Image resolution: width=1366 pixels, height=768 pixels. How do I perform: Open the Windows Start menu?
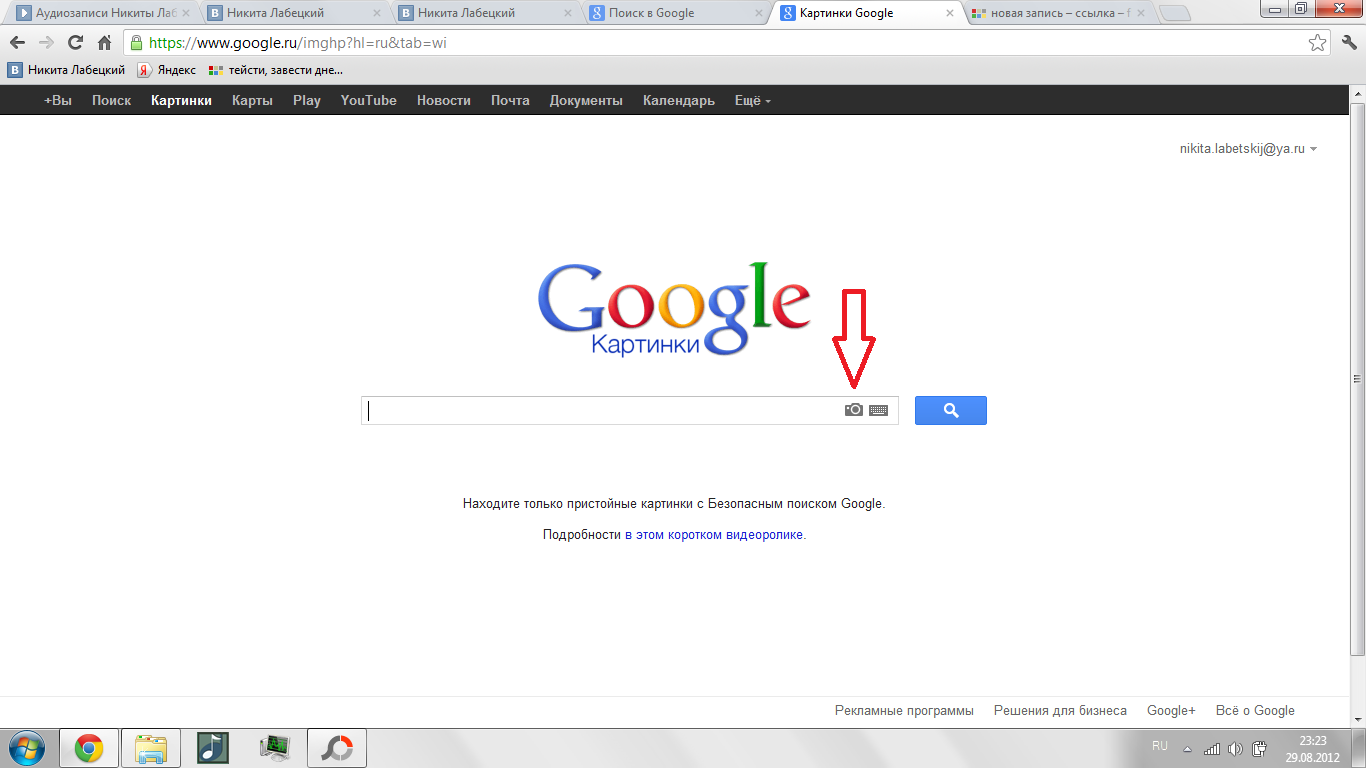click(25, 748)
